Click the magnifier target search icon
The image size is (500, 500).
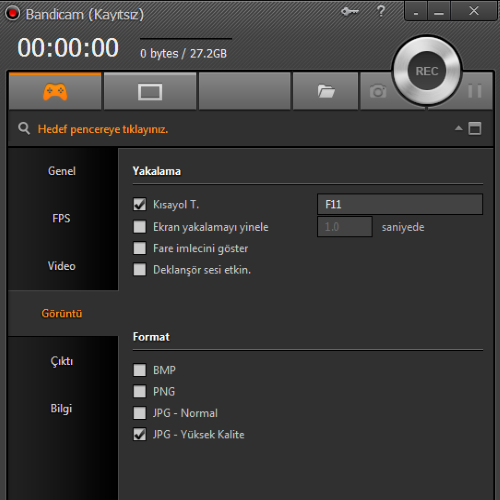point(24,128)
